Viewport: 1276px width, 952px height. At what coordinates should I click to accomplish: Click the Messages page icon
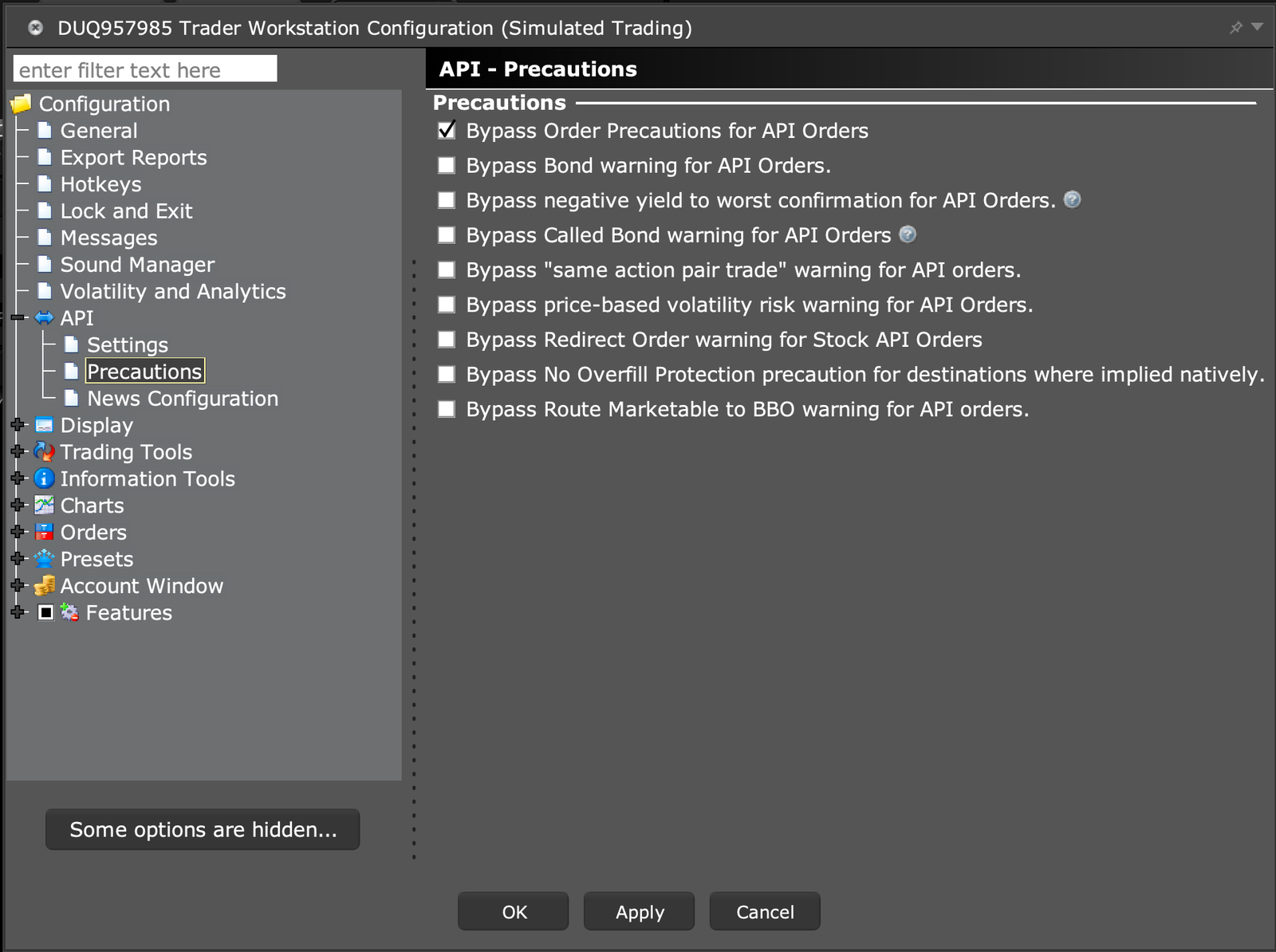coord(45,238)
